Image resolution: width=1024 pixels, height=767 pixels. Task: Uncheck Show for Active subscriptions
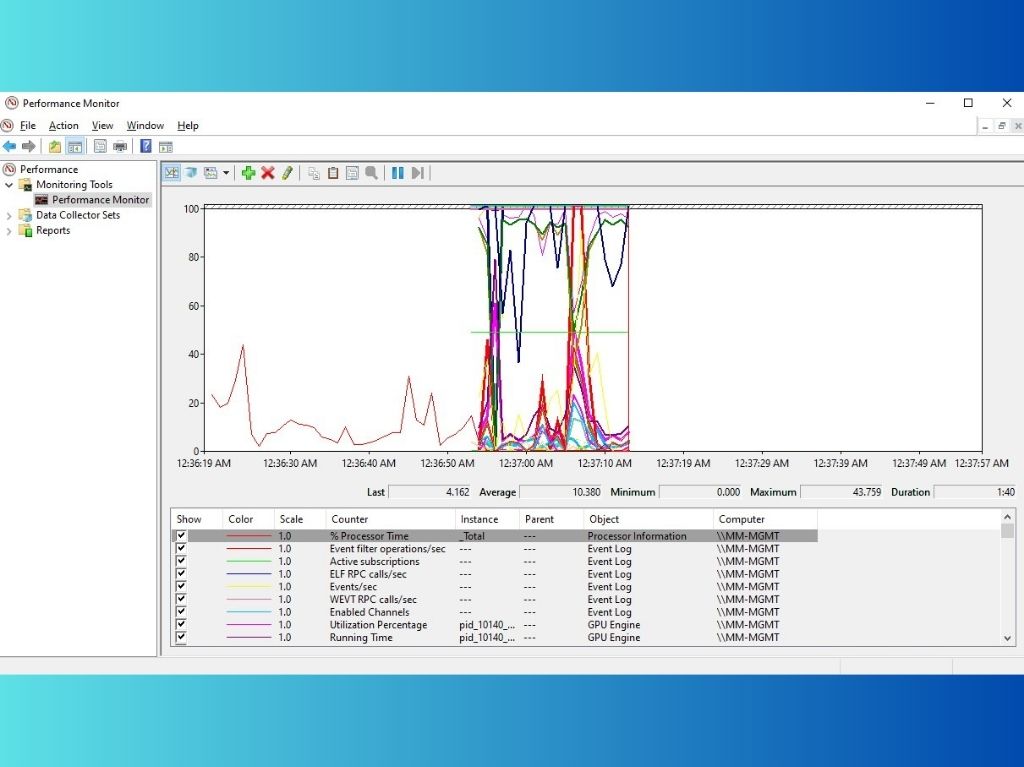181,561
